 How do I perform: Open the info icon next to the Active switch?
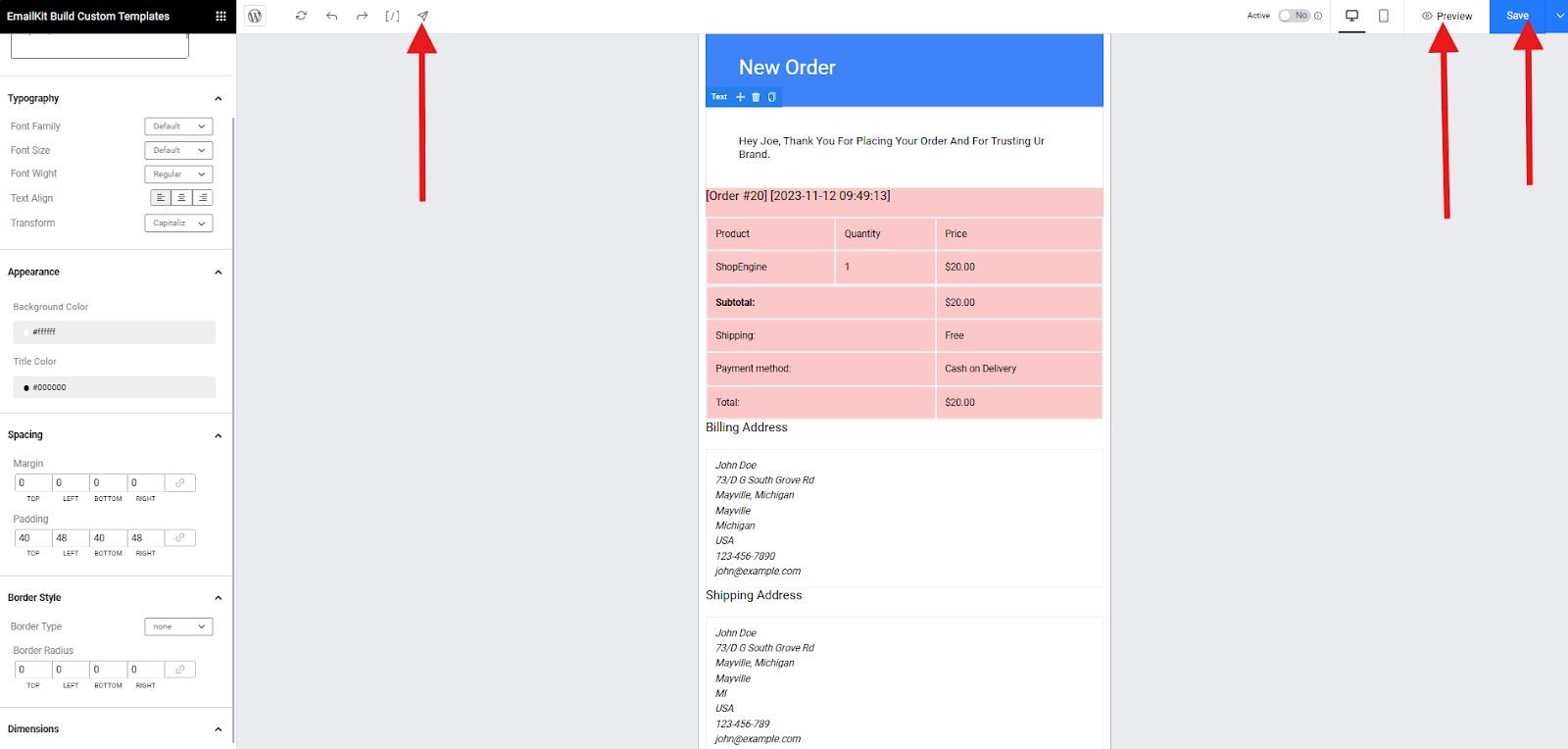[1318, 16]
